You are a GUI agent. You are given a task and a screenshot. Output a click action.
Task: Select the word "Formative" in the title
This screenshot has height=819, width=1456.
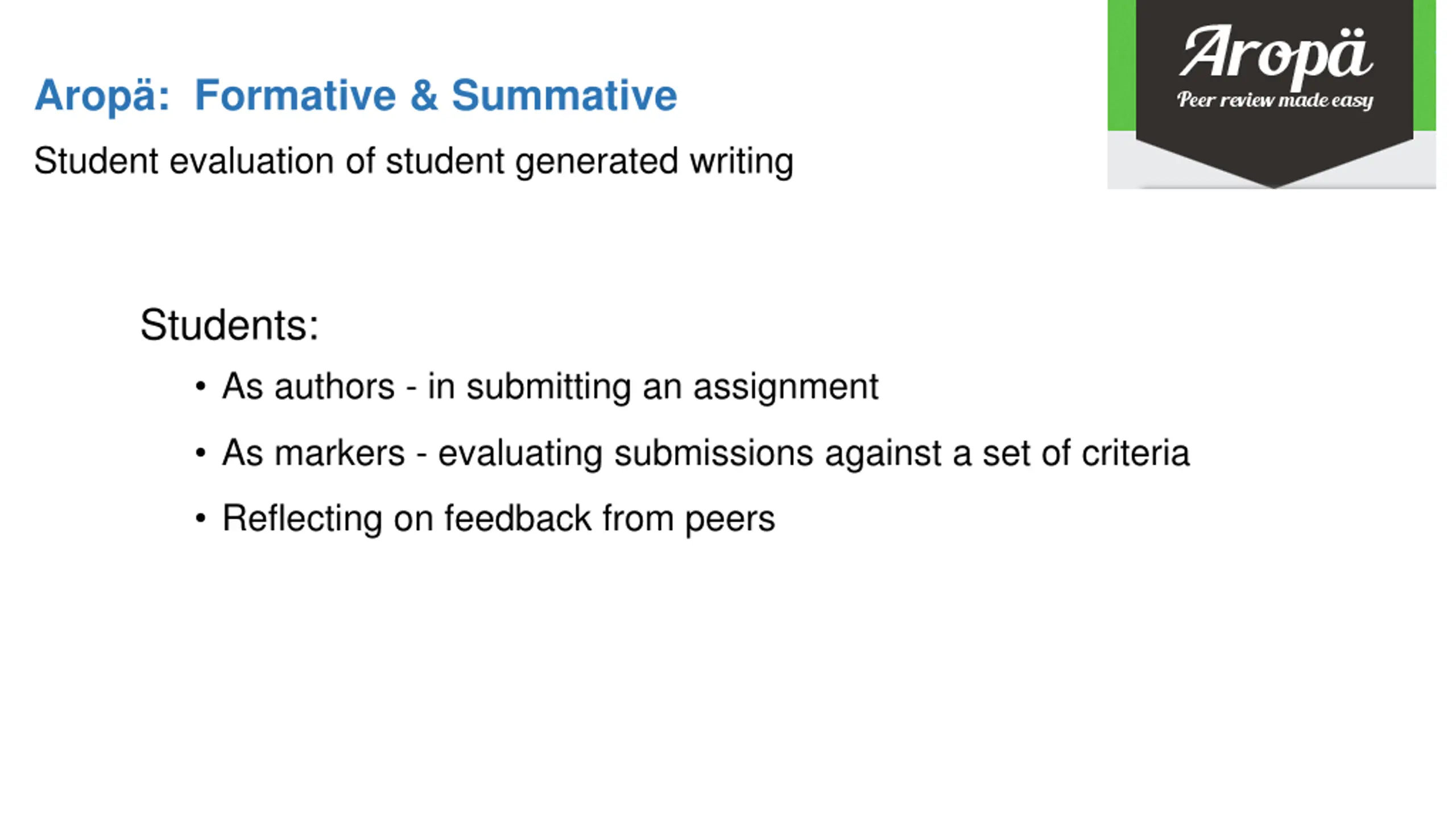(295, 95)
